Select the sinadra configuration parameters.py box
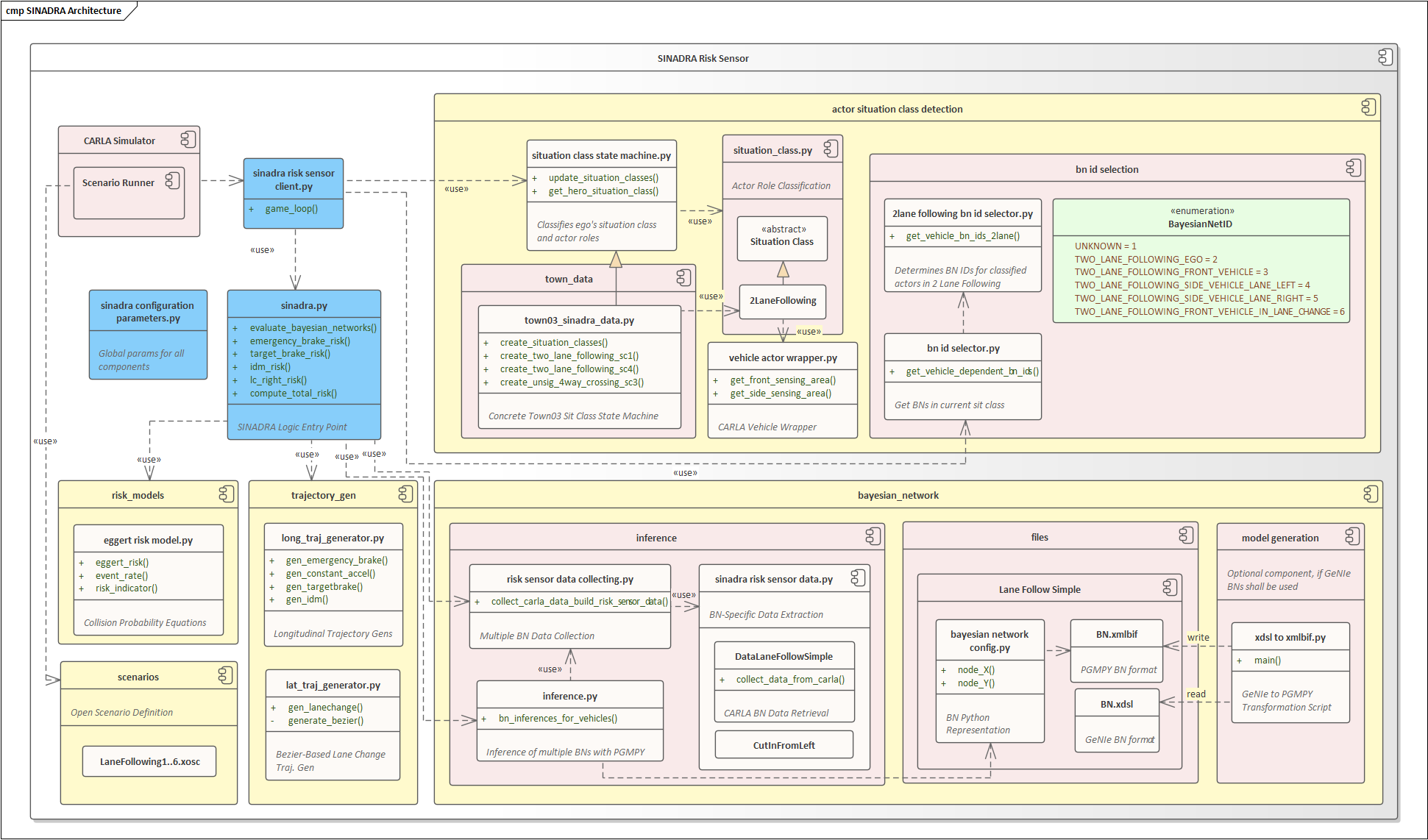 pos(148,312)
